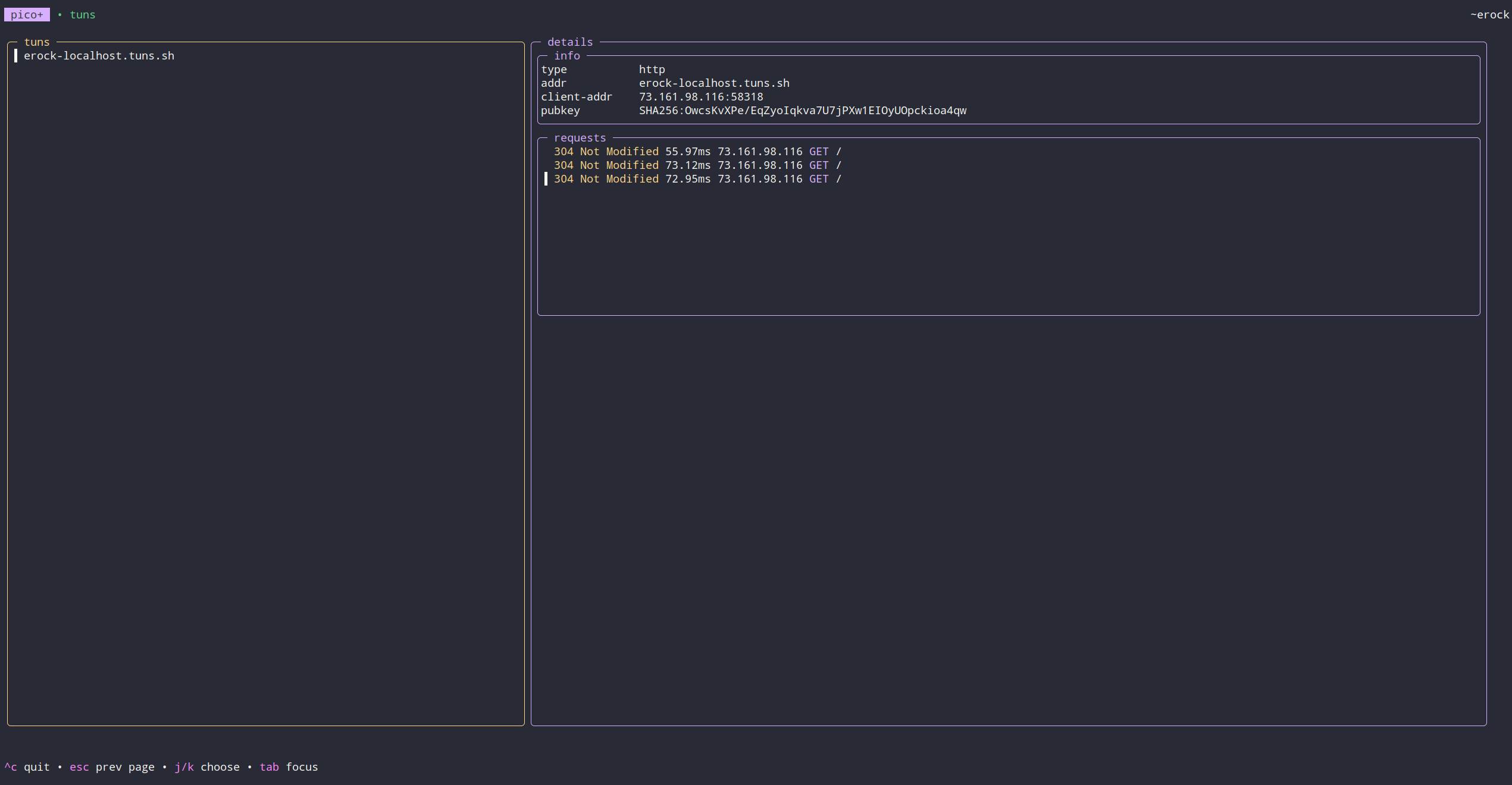Image resolution: width=1512 pixels, height=785 pixels.
Task: Click addr value erock-localhost.tuns.sh in info
Action: pyautogui.click(x=714, y=83)
